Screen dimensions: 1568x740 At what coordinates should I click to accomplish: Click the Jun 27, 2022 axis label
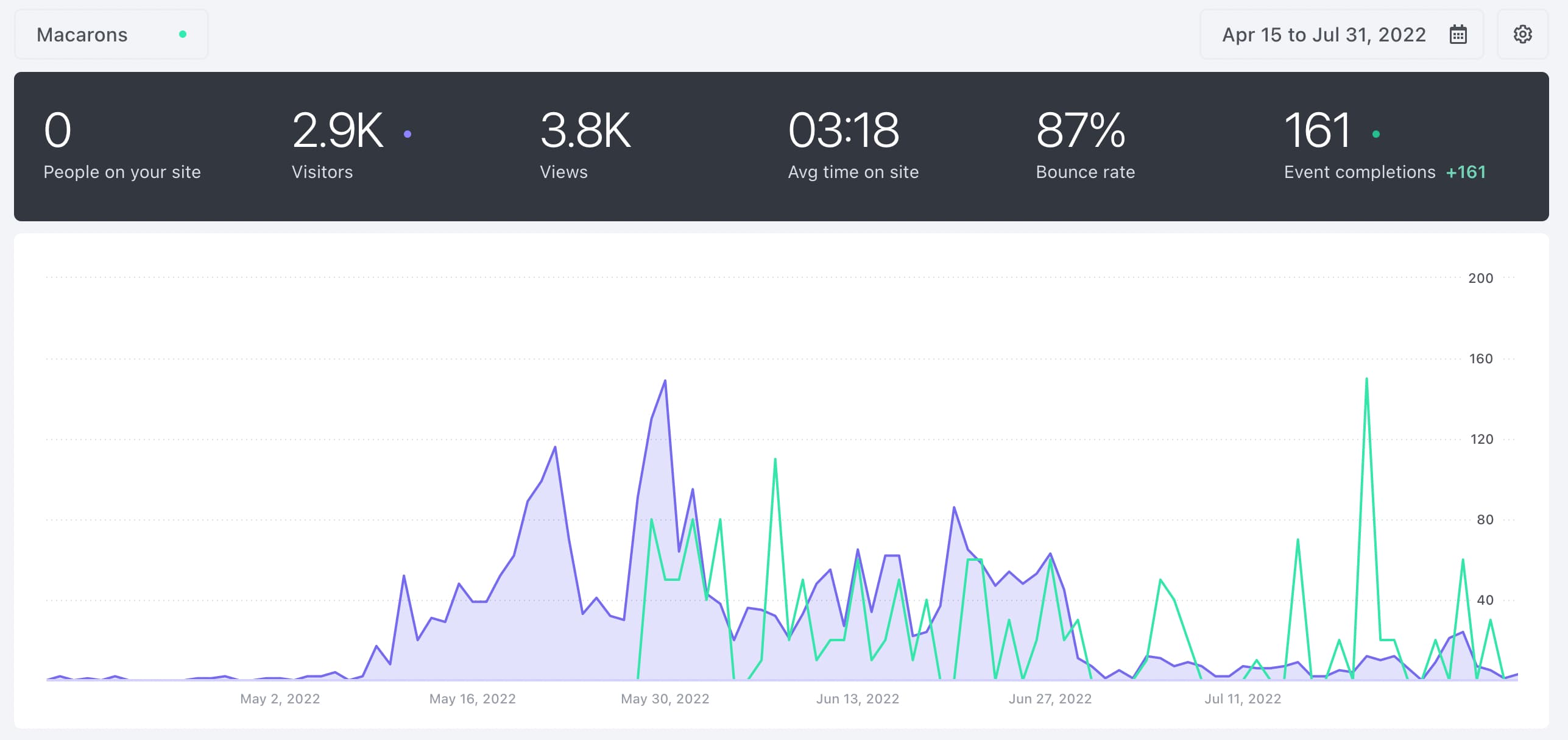coord(1050,699)
